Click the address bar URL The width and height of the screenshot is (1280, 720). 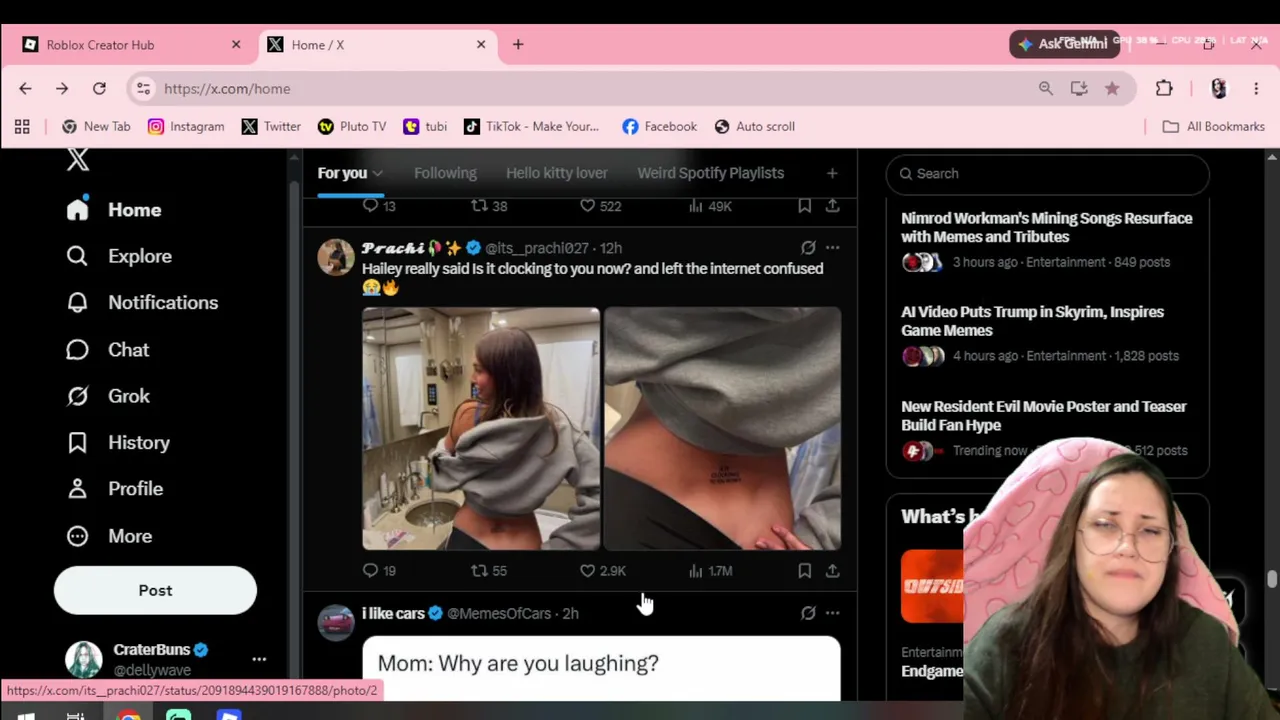[227, 89]
